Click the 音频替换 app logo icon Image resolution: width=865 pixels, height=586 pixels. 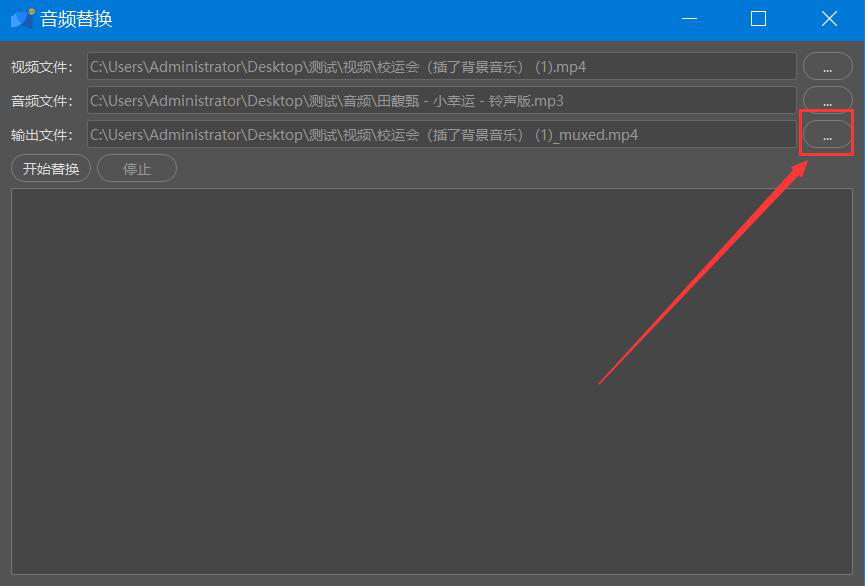(23, 19)
